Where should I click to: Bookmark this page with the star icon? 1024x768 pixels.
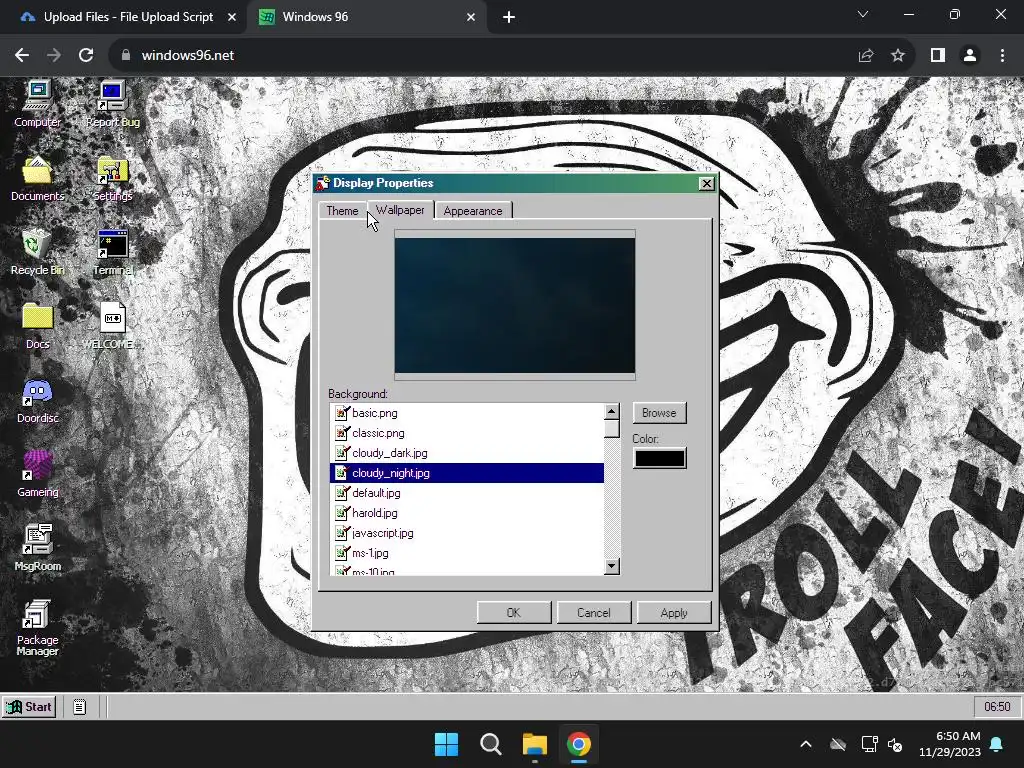(x=898, y=56)
